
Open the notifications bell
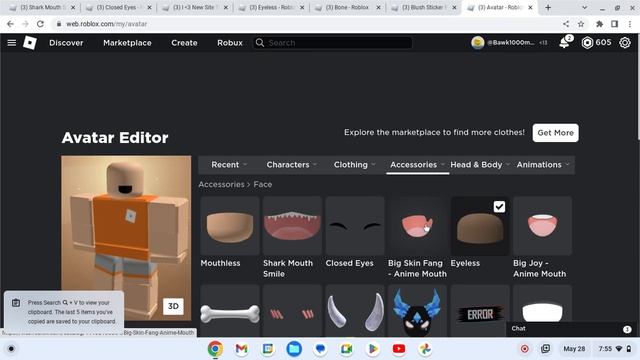point(564,42)
